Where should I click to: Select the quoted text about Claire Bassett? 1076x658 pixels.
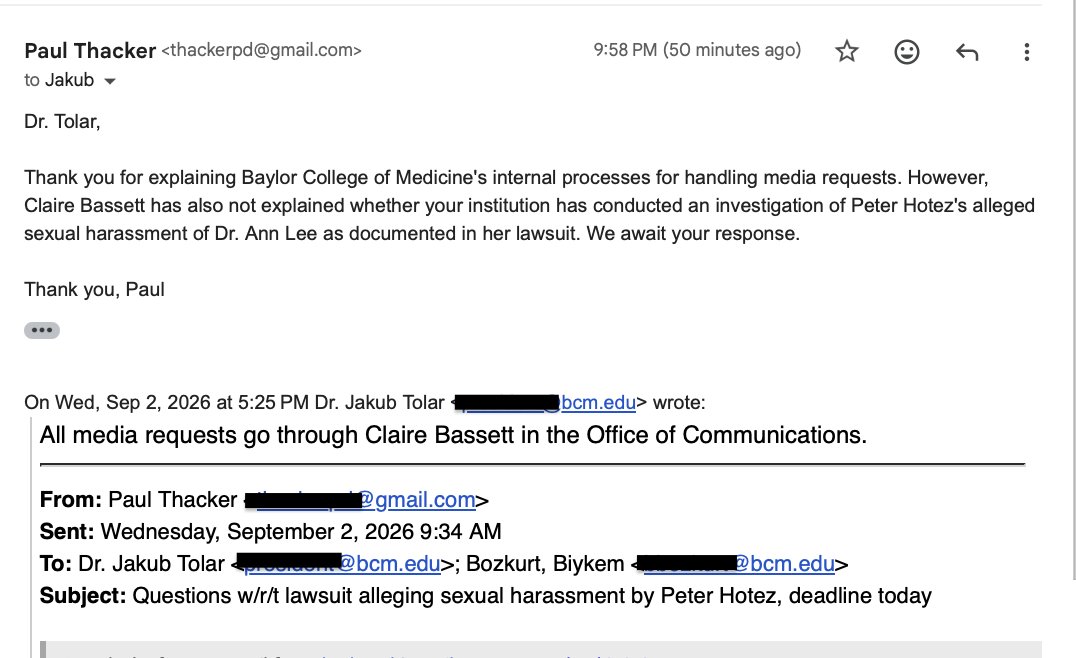coord(453,435)
